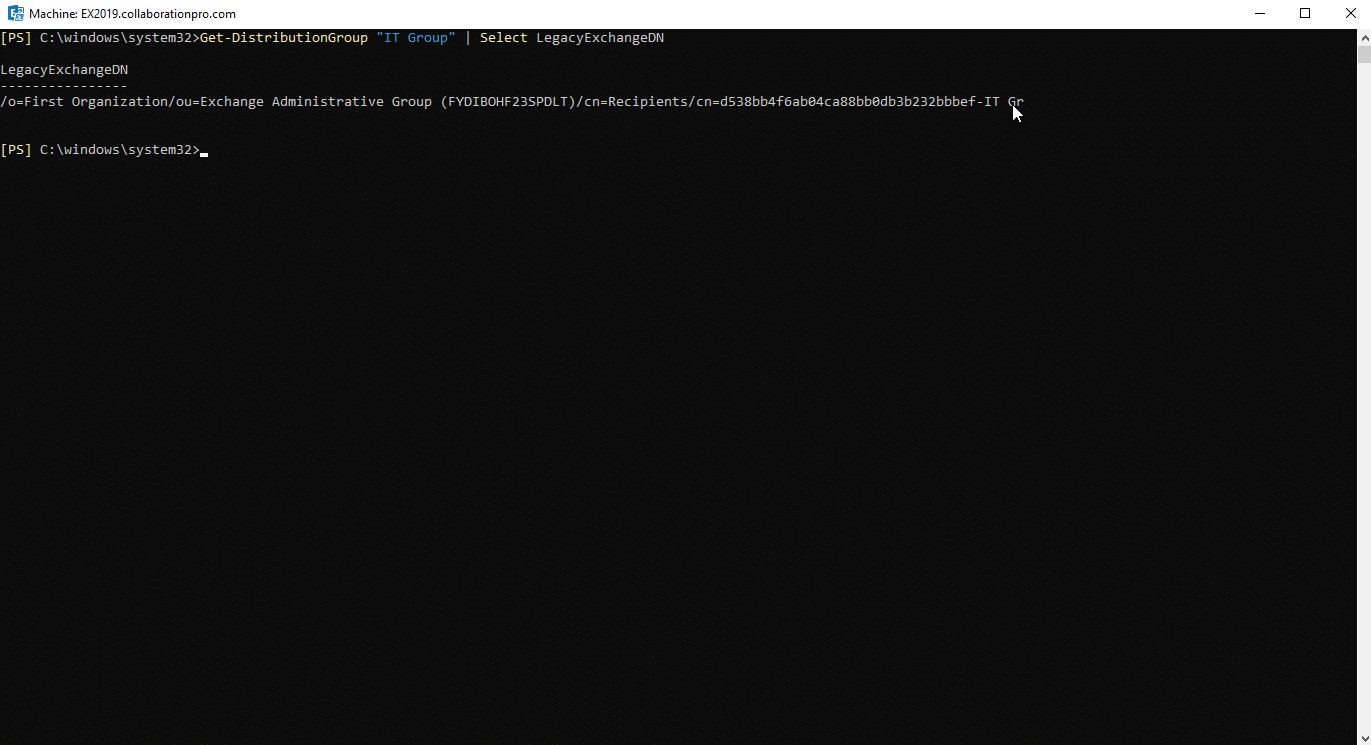Image resolution: width=1371 pixels, height=745 pixels.
Task: Click the remote machine application icon
Action: pos(14,13)
